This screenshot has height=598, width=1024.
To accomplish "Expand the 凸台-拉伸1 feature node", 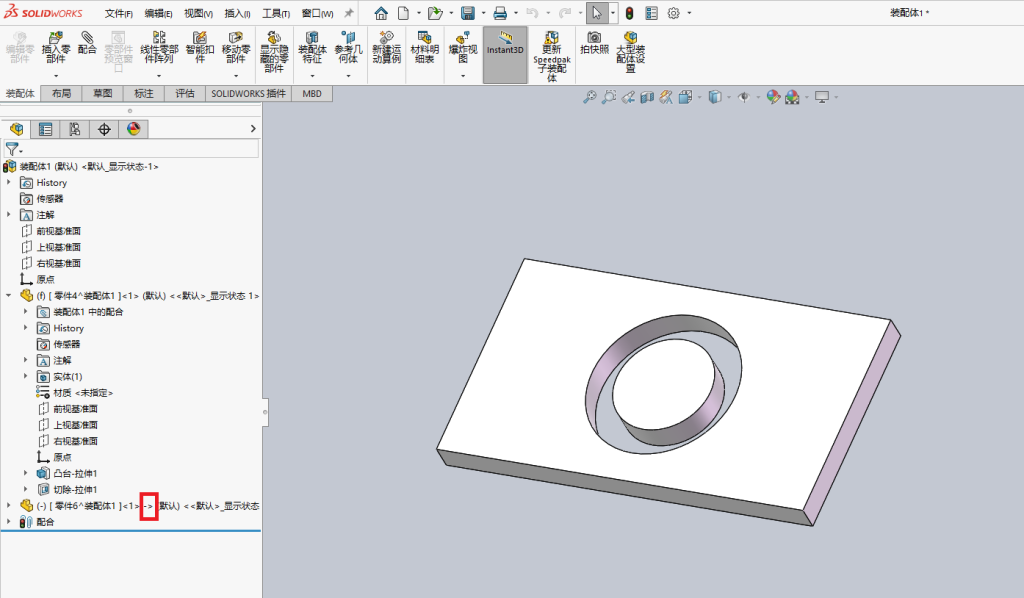I will tap(25, 473).
